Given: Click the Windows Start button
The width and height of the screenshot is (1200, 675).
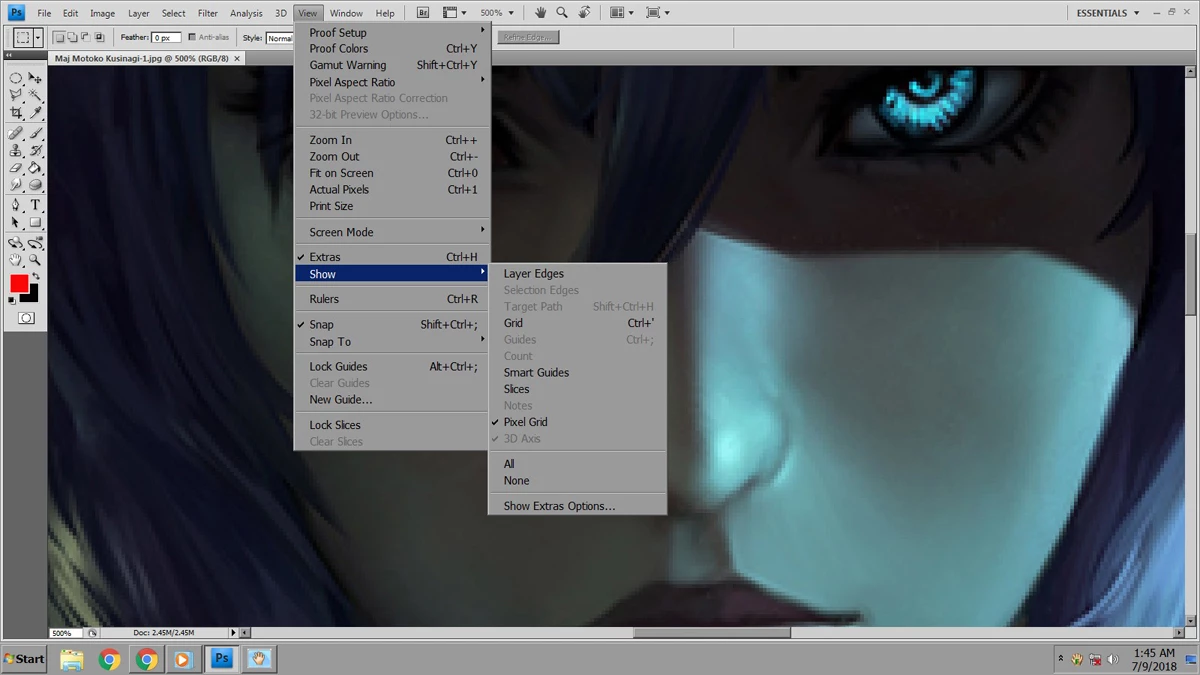Looking at the screenshot, I should (24, 658).
